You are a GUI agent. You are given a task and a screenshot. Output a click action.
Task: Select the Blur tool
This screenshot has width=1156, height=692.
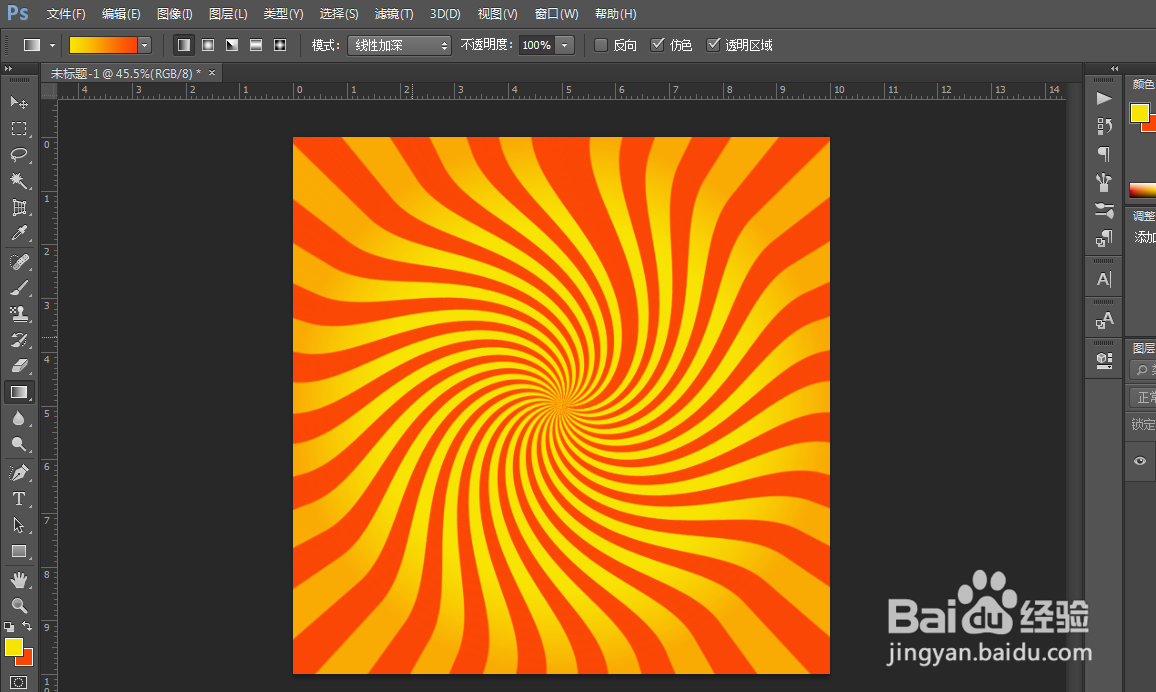pyautogui.click(x=19, y=419)
